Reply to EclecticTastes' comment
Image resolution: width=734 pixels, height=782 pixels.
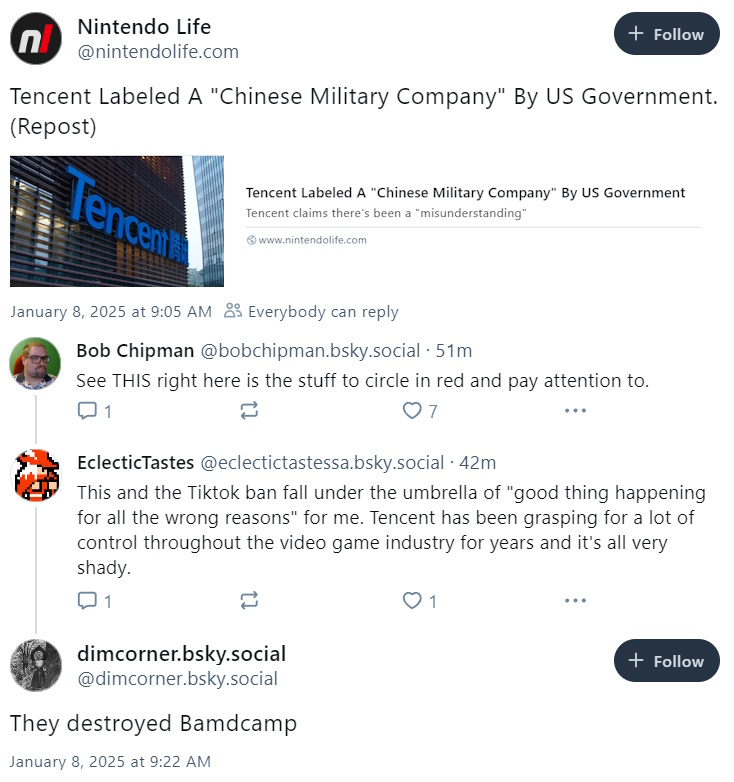point(94,600)
